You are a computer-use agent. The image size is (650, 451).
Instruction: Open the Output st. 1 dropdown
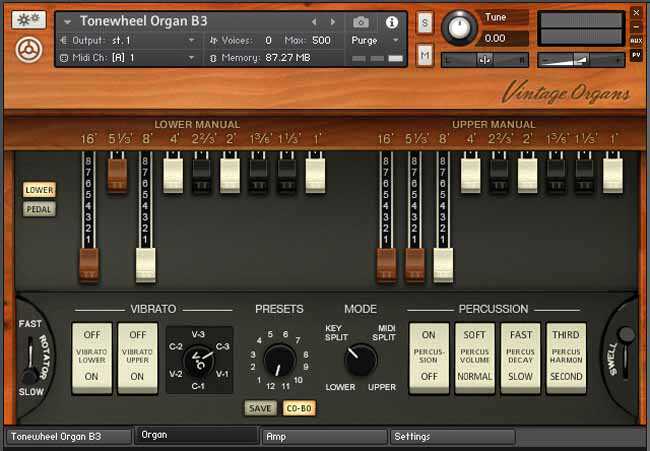[x=128, y=40]
